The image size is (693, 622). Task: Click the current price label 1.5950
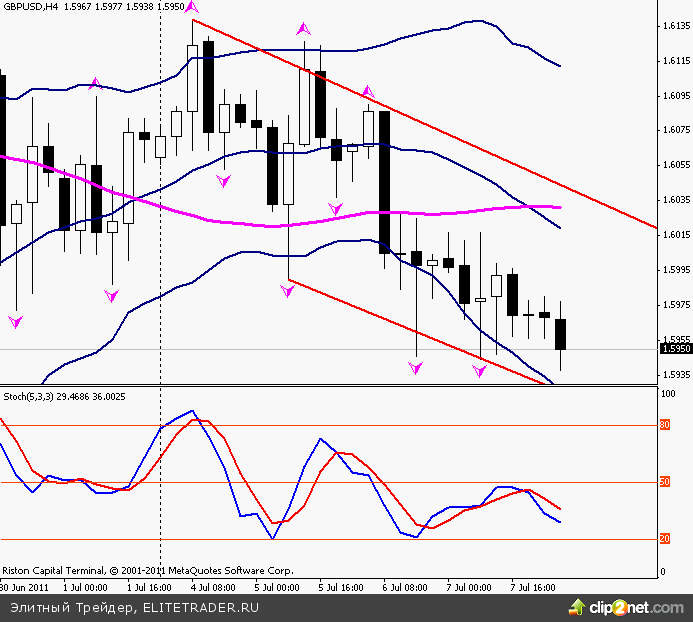(675, 348)
